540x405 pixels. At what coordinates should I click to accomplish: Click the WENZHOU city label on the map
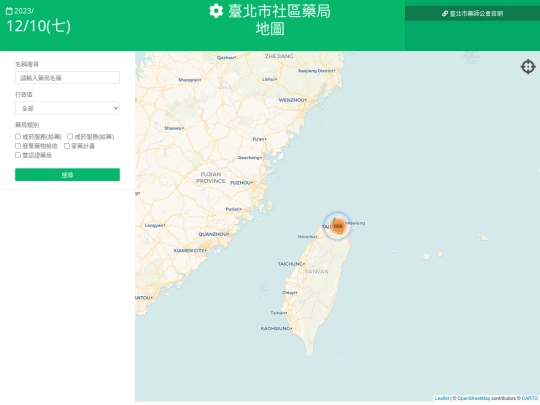(291, 100)
